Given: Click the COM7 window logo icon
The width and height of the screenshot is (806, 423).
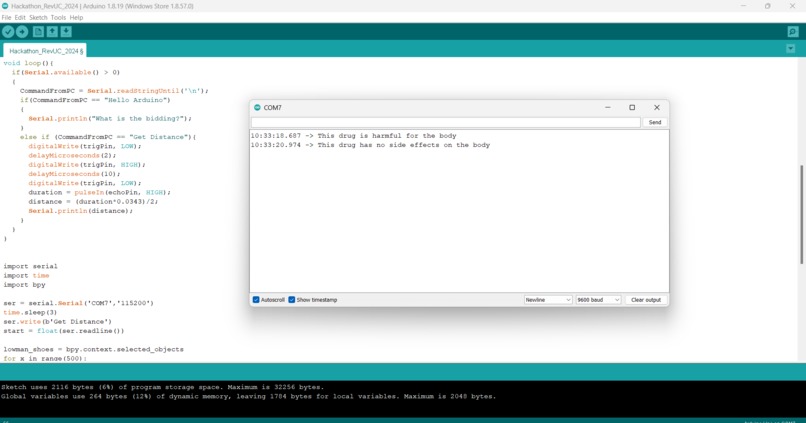Looking at the screenshot, I should (x=258, y=107).
